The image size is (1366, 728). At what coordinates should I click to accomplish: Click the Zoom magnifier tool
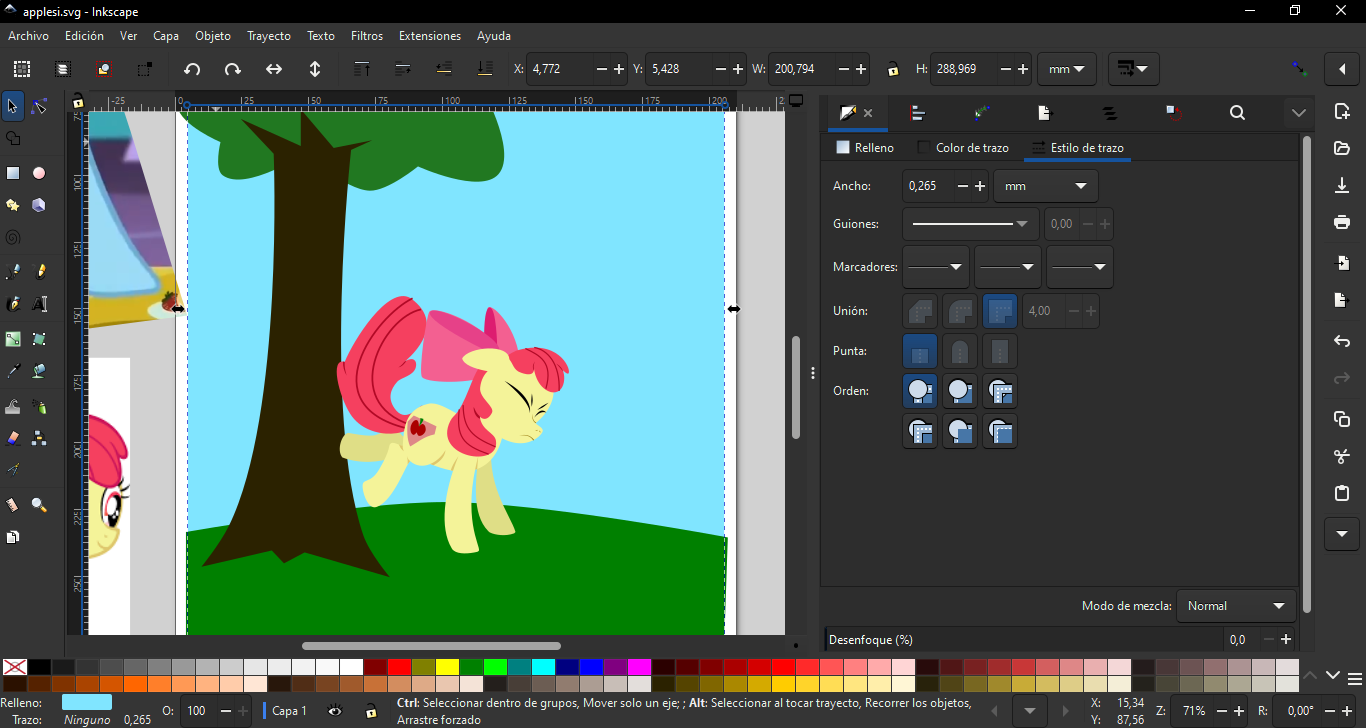39,505
